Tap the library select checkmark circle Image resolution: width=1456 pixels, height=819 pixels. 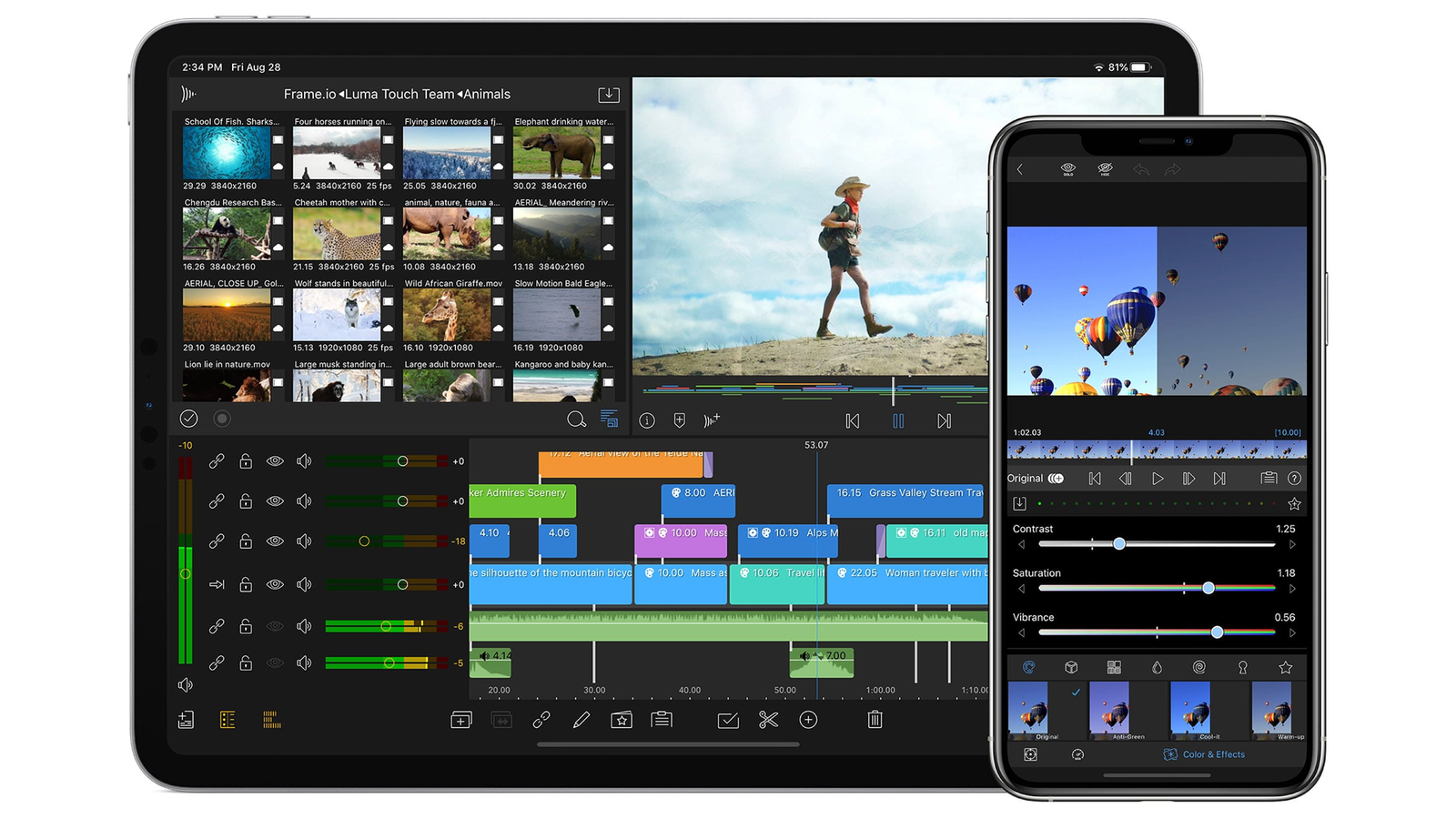point(188,419)
